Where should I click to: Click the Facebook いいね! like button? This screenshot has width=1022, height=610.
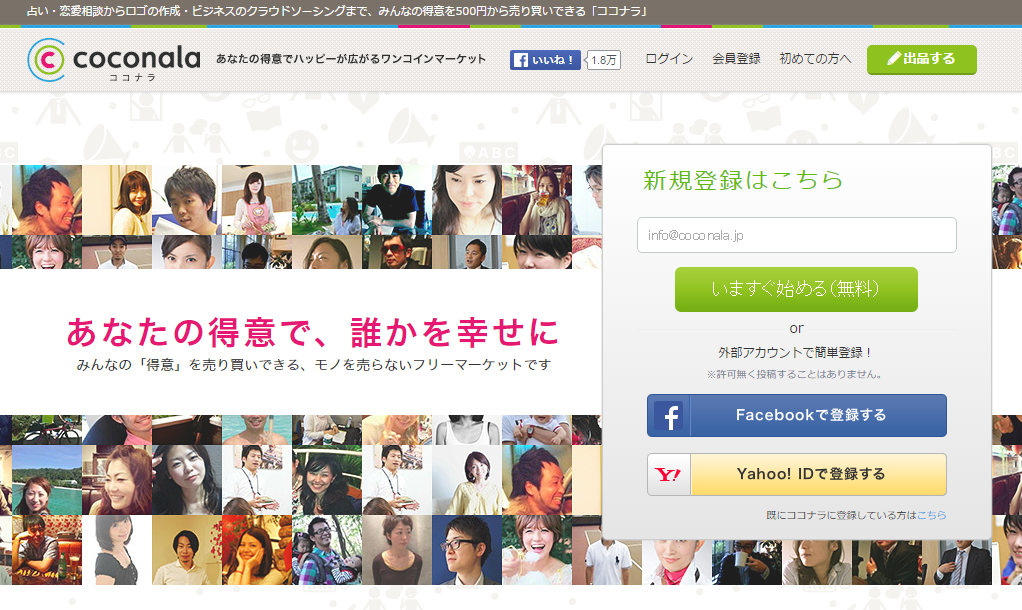click(545, 60)
